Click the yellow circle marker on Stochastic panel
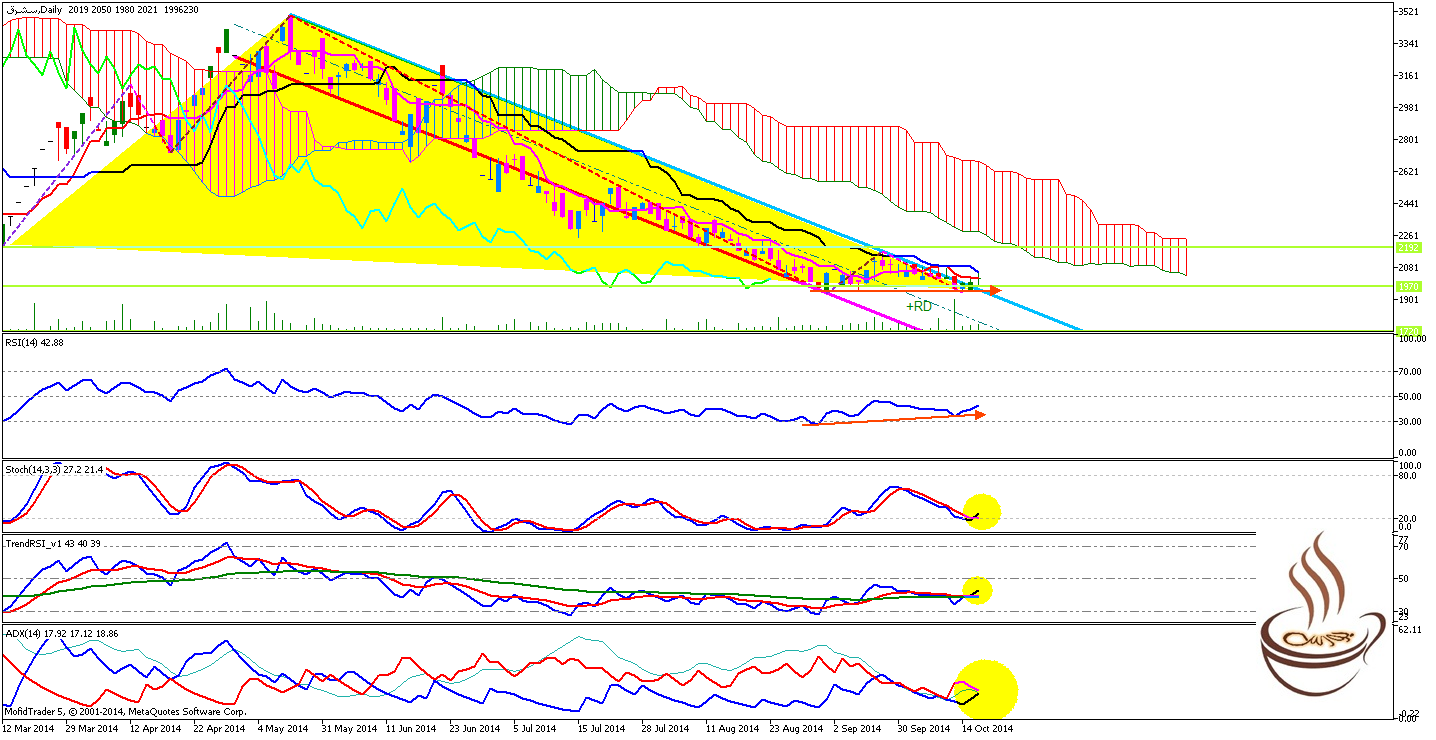This screenshot has width=1436, height=740. coord(980,511)
